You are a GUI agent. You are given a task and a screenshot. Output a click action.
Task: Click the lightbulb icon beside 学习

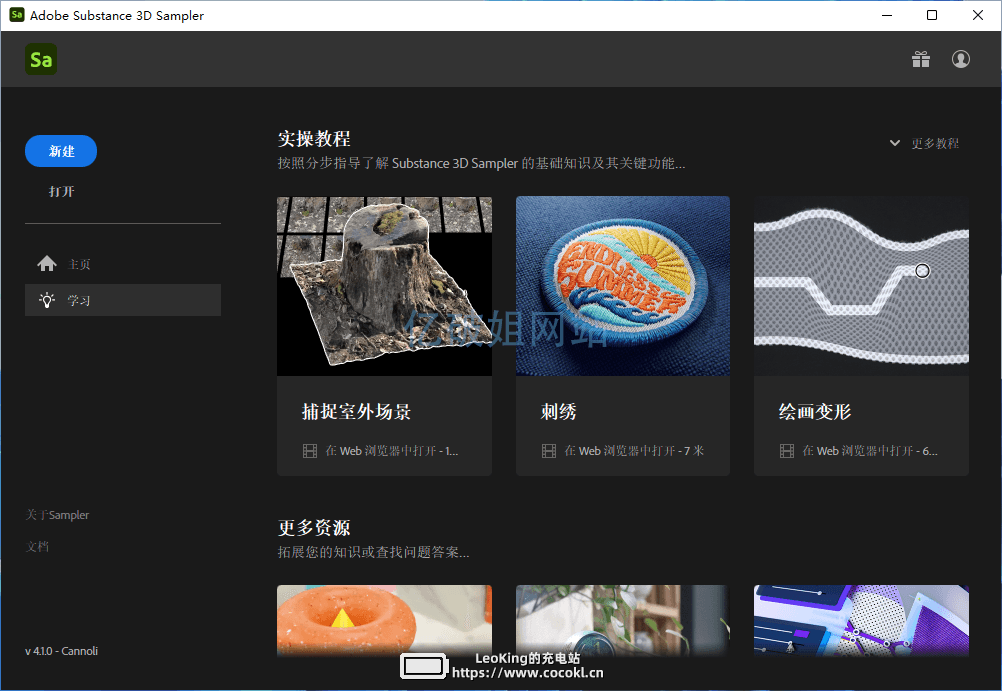pos(47,300)
